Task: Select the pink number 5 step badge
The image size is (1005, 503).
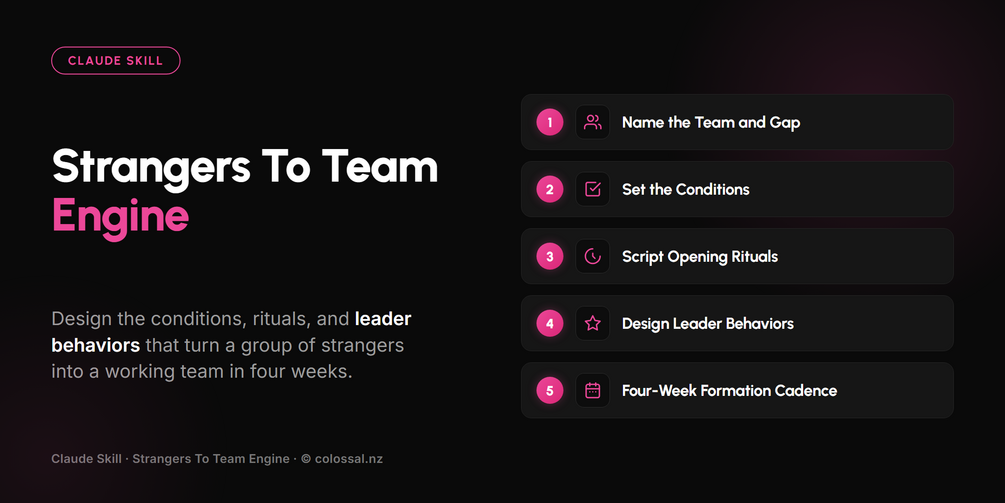Action: (550, 390)
